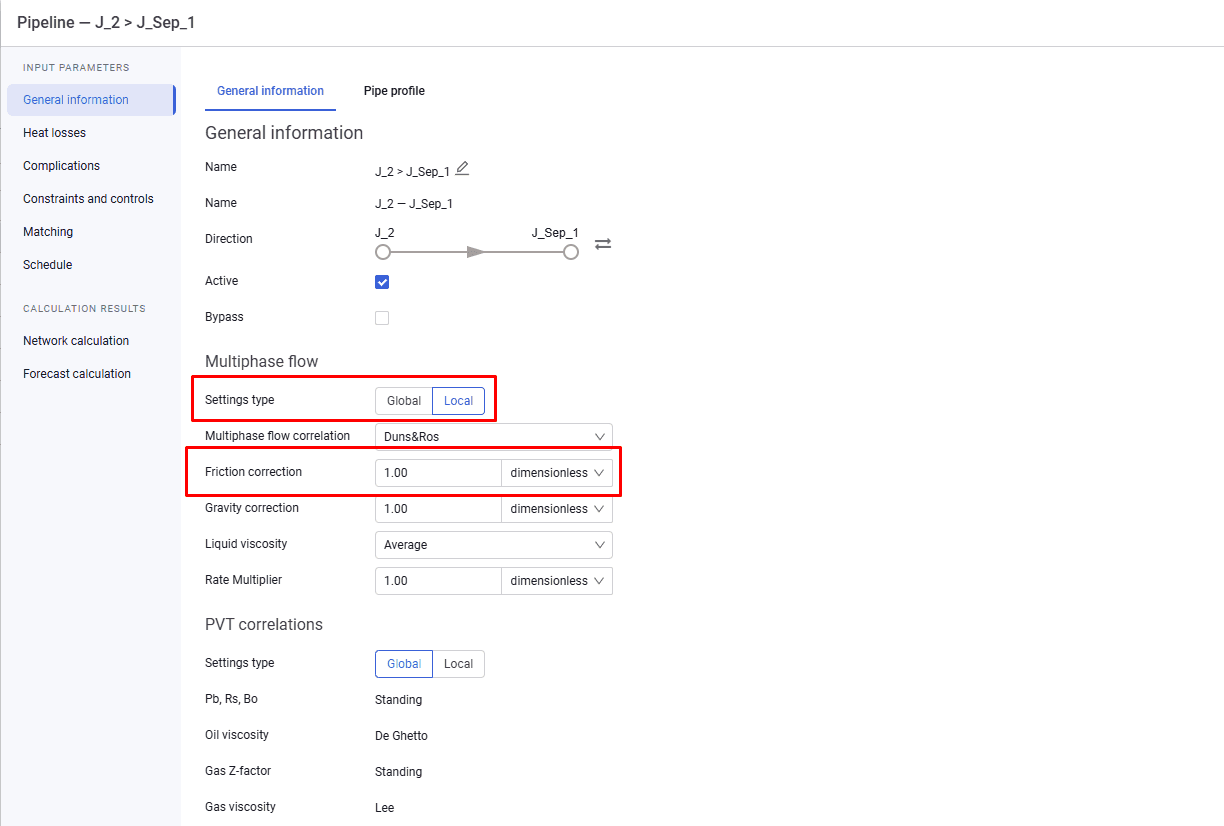This screenshot has width=1224, height=826.
Task: Enable the Bypass checkbox
Action: coord(382,318)
